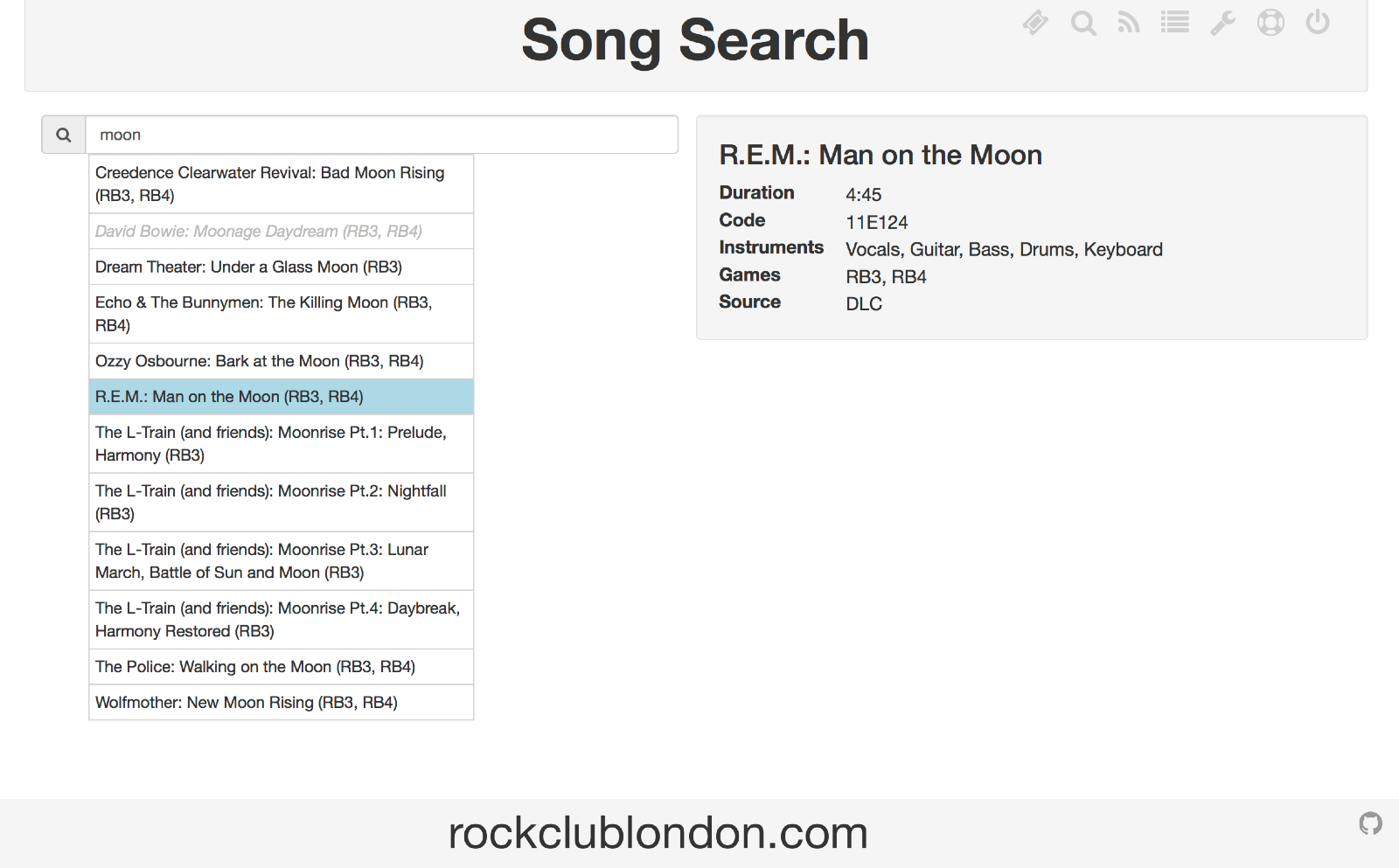Open the rockclublondon.com footer link
The height and width of the screenshot is (868, 1399).
(x=658, y=833)
